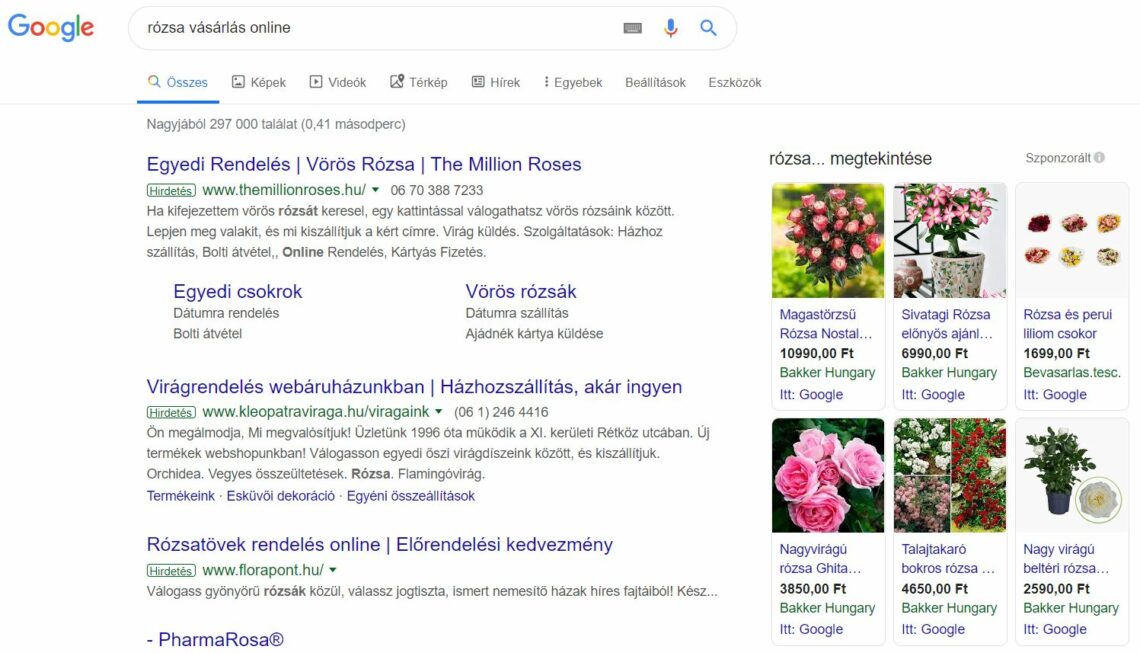Click the phone number (06 1) 246 4416
Screen dimensions: 1140x653
point(501,412)
